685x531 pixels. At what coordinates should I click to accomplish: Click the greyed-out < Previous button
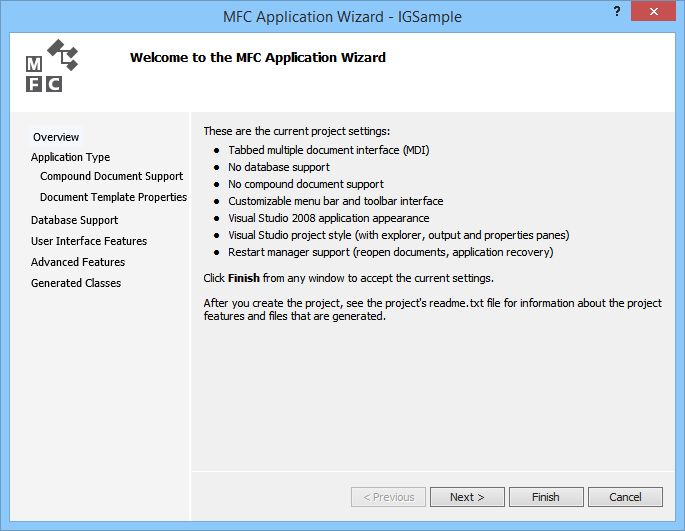388,497
